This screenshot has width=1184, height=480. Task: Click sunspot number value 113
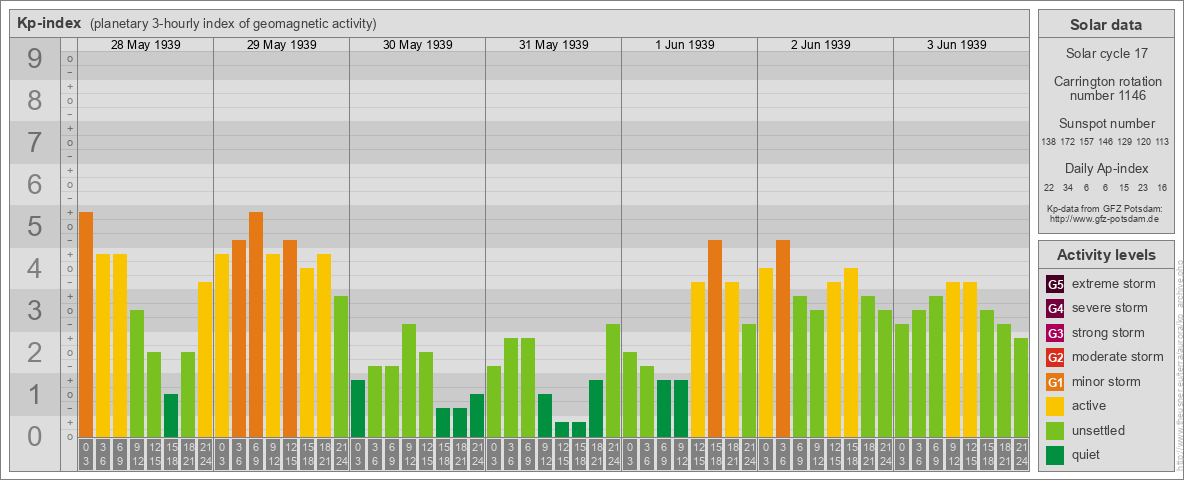point(1163,142)
